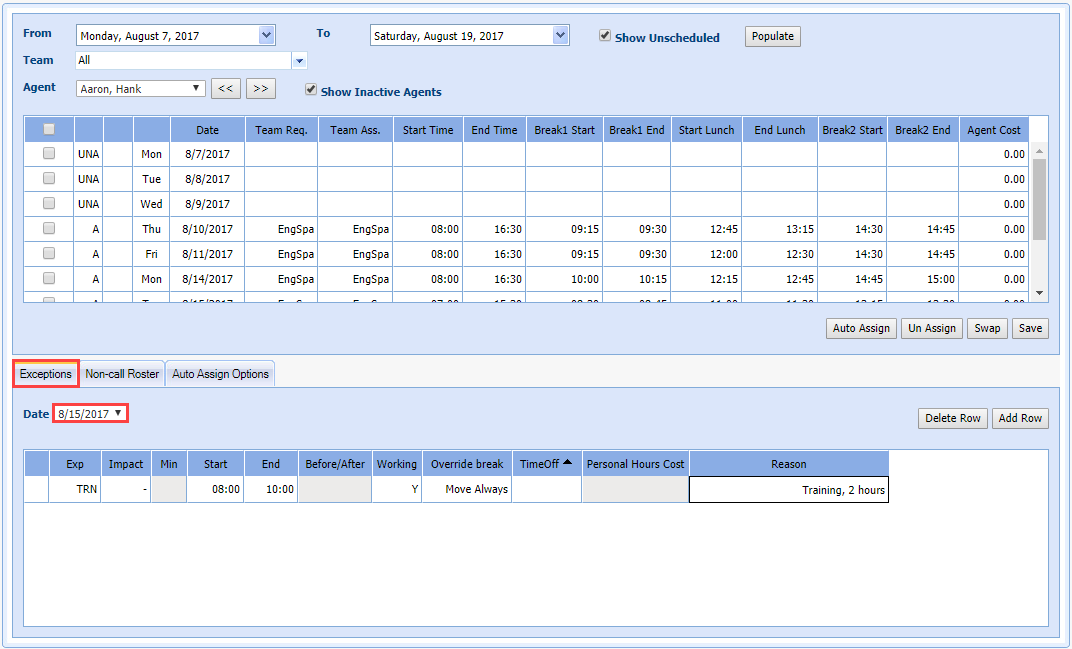Open the Auto Assign Options tab
The height and width of the screenshot is (649, 1072).
220,374
